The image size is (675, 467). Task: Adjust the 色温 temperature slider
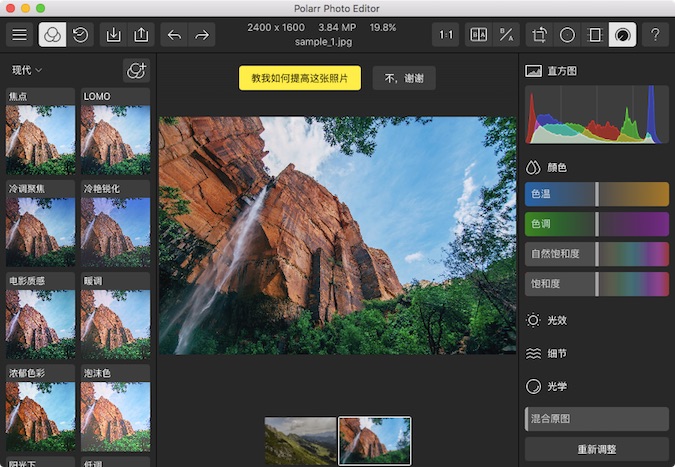(x=597, y=194)
